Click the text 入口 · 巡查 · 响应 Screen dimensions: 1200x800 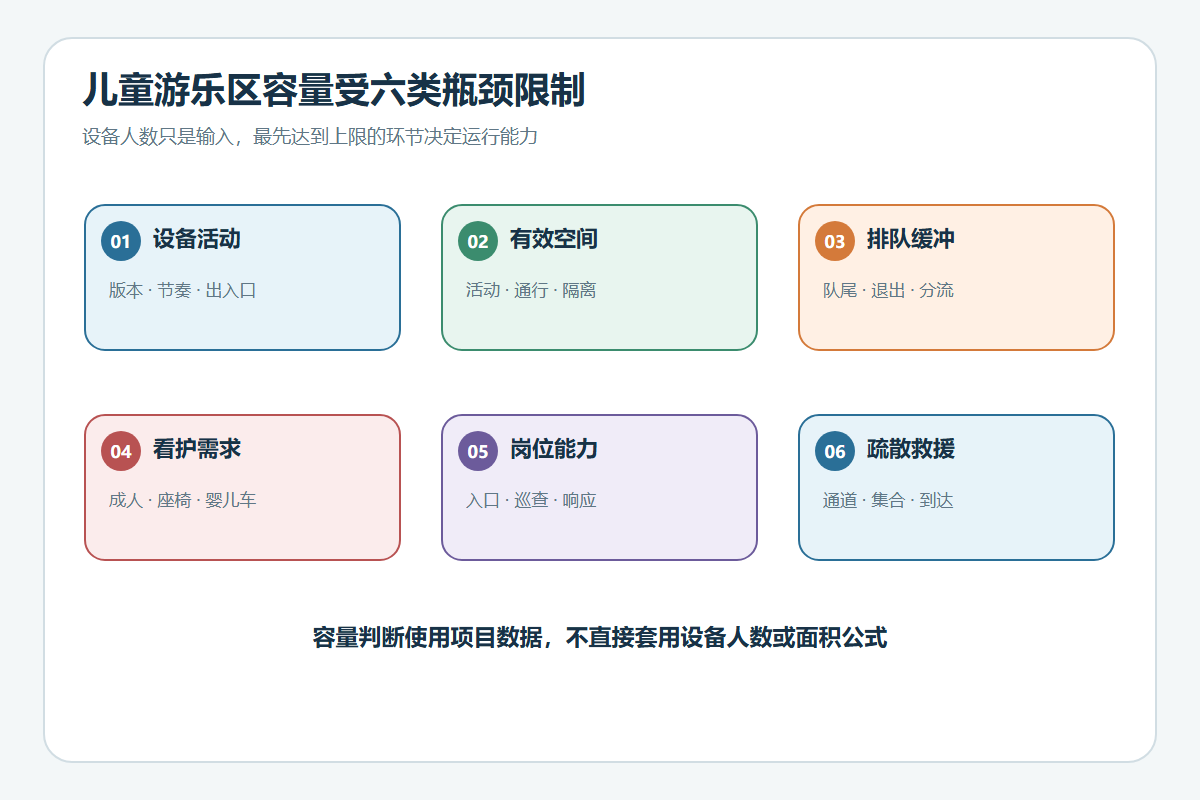(x=531, y=501)
